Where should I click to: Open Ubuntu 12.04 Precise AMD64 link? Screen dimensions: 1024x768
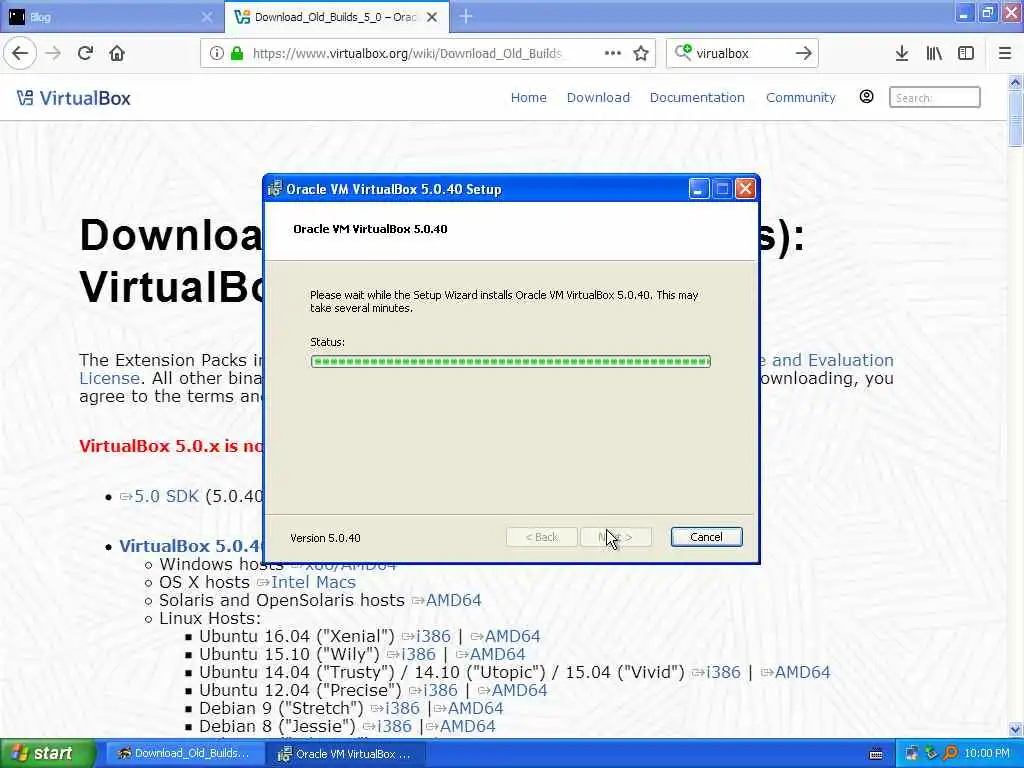click(x=513, y=690)
